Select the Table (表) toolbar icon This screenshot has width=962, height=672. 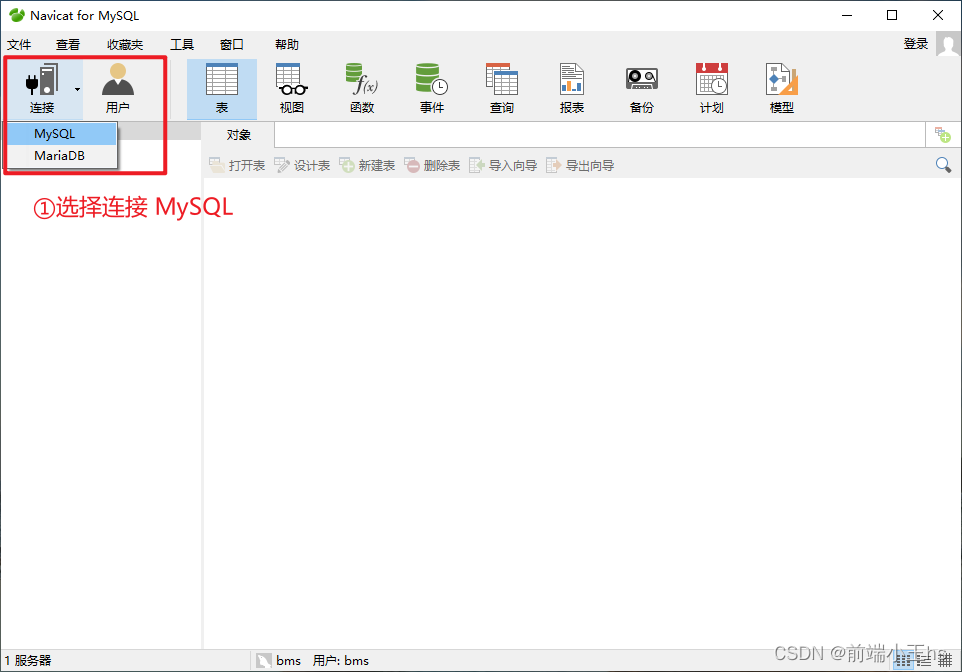(221, 89)
